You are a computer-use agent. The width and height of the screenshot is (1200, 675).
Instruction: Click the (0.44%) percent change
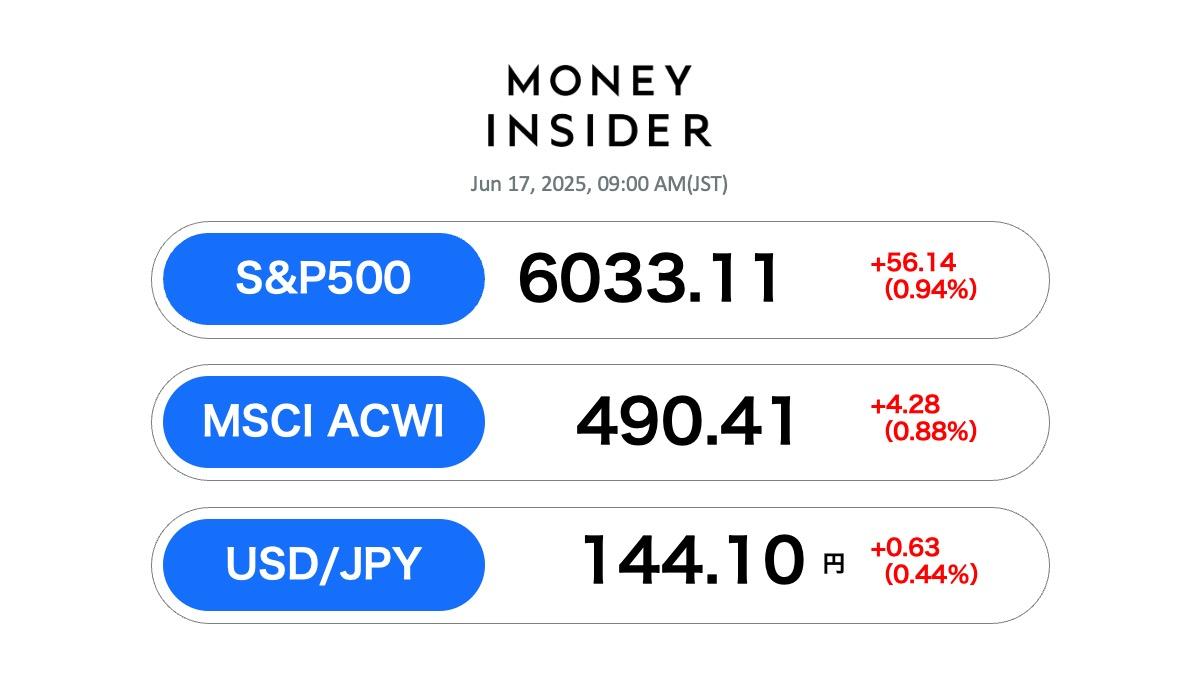(x=930, y=575)
